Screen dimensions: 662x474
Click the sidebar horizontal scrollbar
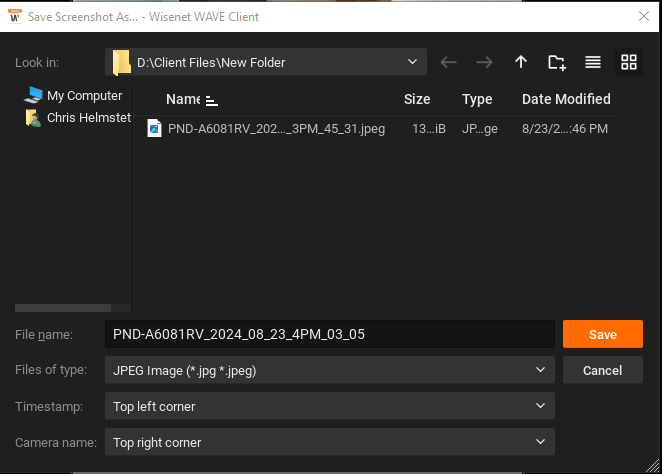tap(73, 308)
